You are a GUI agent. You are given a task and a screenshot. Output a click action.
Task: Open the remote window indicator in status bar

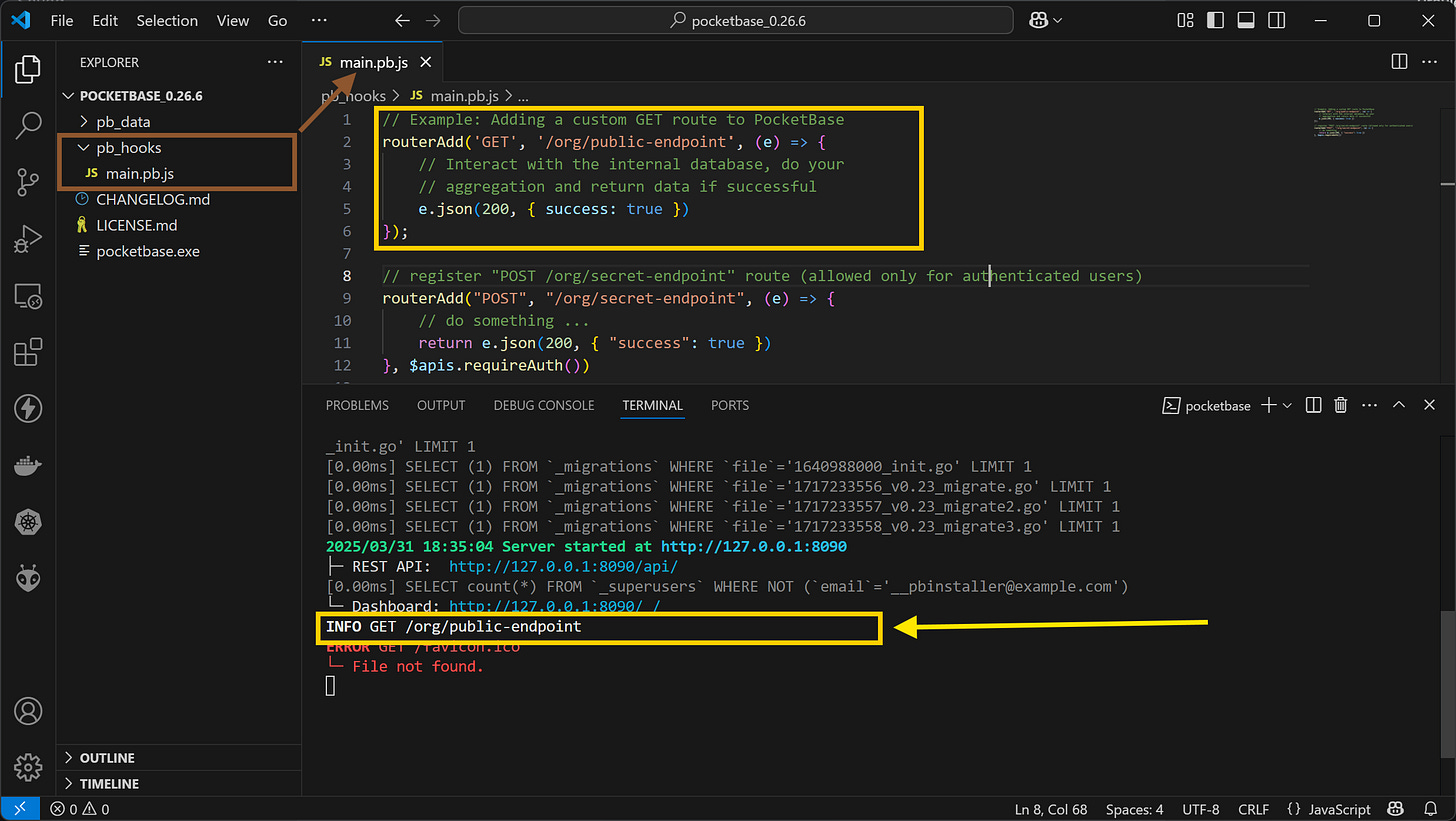click(x=19, y=809)
